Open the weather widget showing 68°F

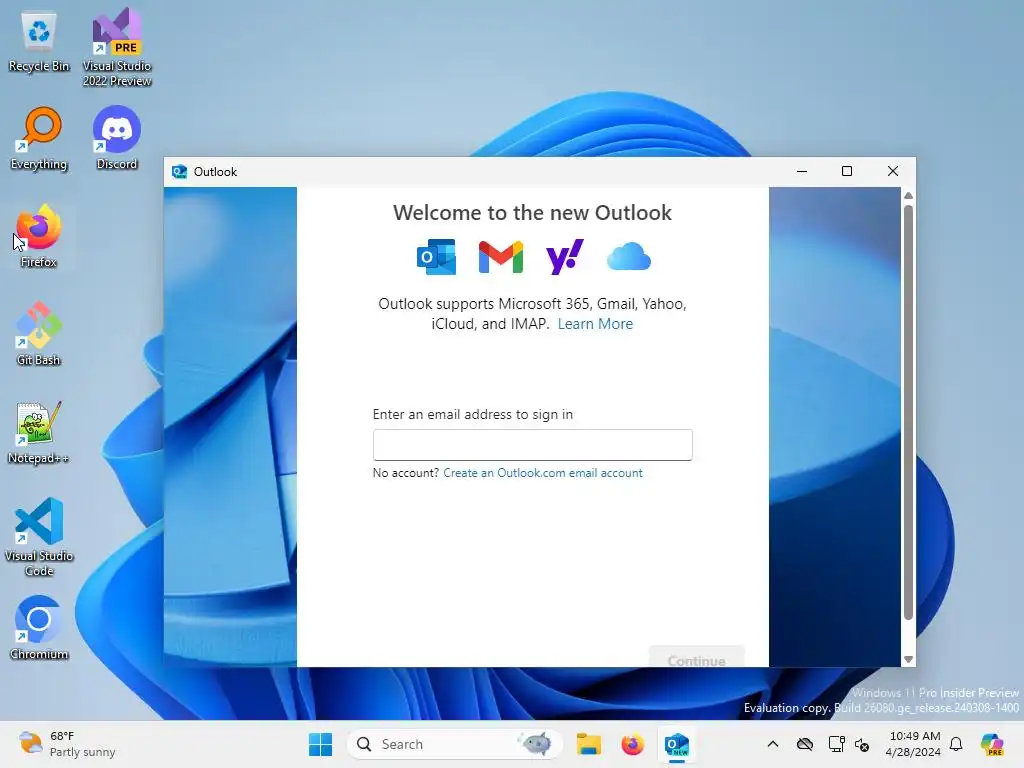point(67,744)
